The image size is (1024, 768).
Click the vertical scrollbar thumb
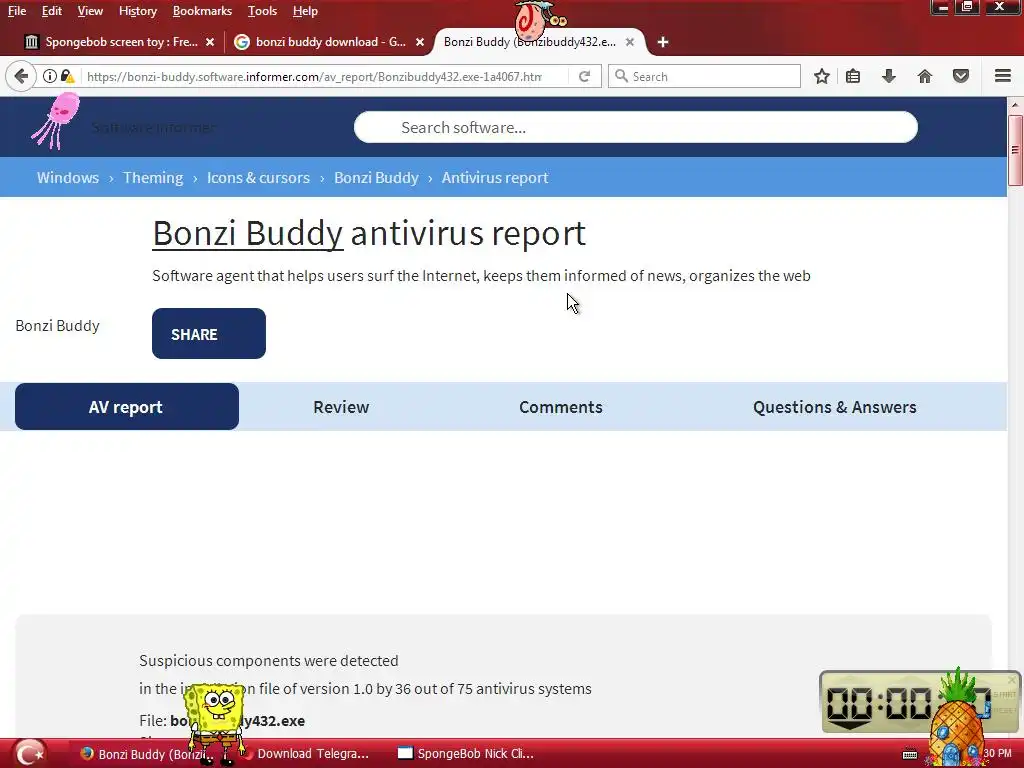(x=1015, y=150)
